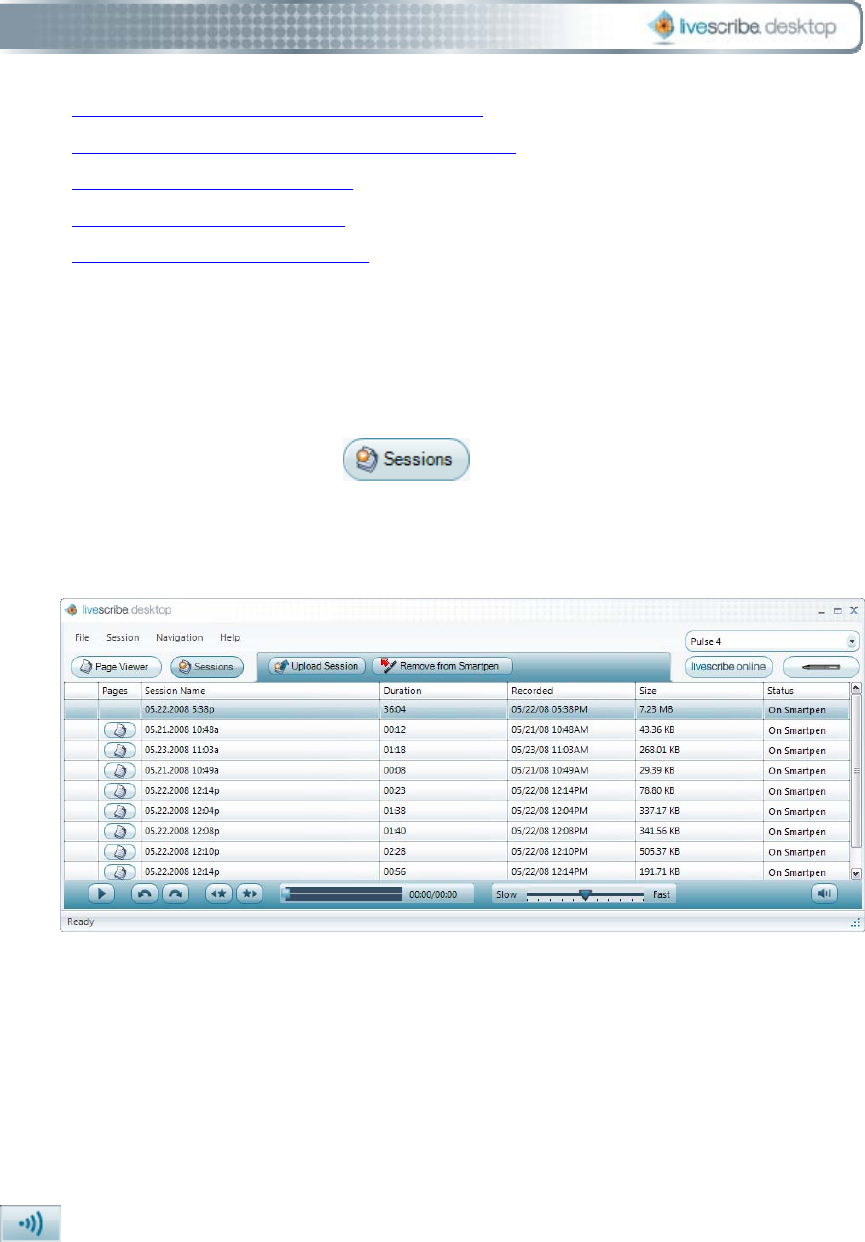The height and width of the screenshot is (1242, 865).
Task: Sort by the Status column header
Action: [806, 690]
